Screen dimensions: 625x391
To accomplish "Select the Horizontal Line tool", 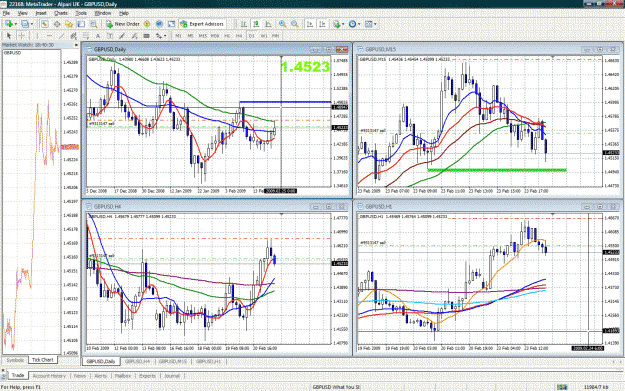I will [49, 36].
